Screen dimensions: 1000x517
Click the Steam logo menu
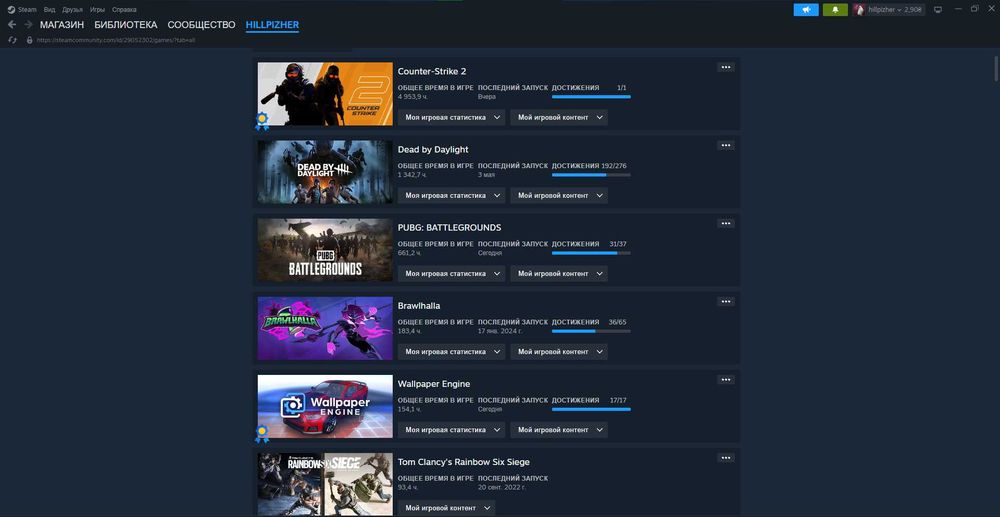coord(22,10)
